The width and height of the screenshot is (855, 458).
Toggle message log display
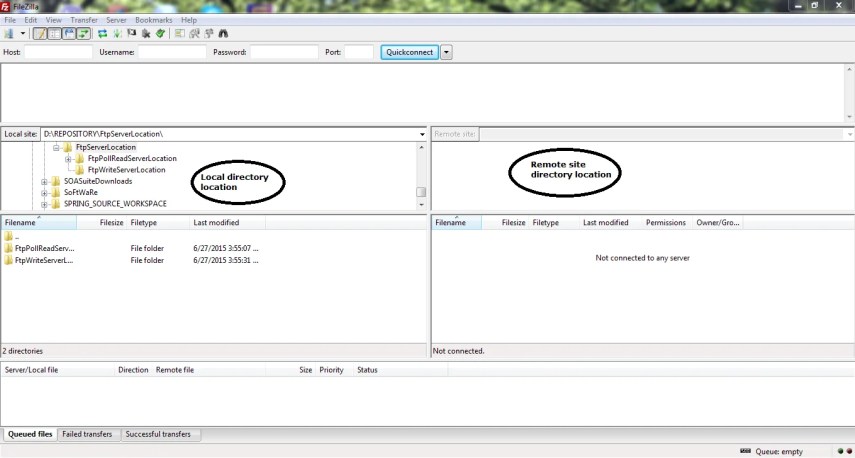pyautogui.click(x=40, y=34)
